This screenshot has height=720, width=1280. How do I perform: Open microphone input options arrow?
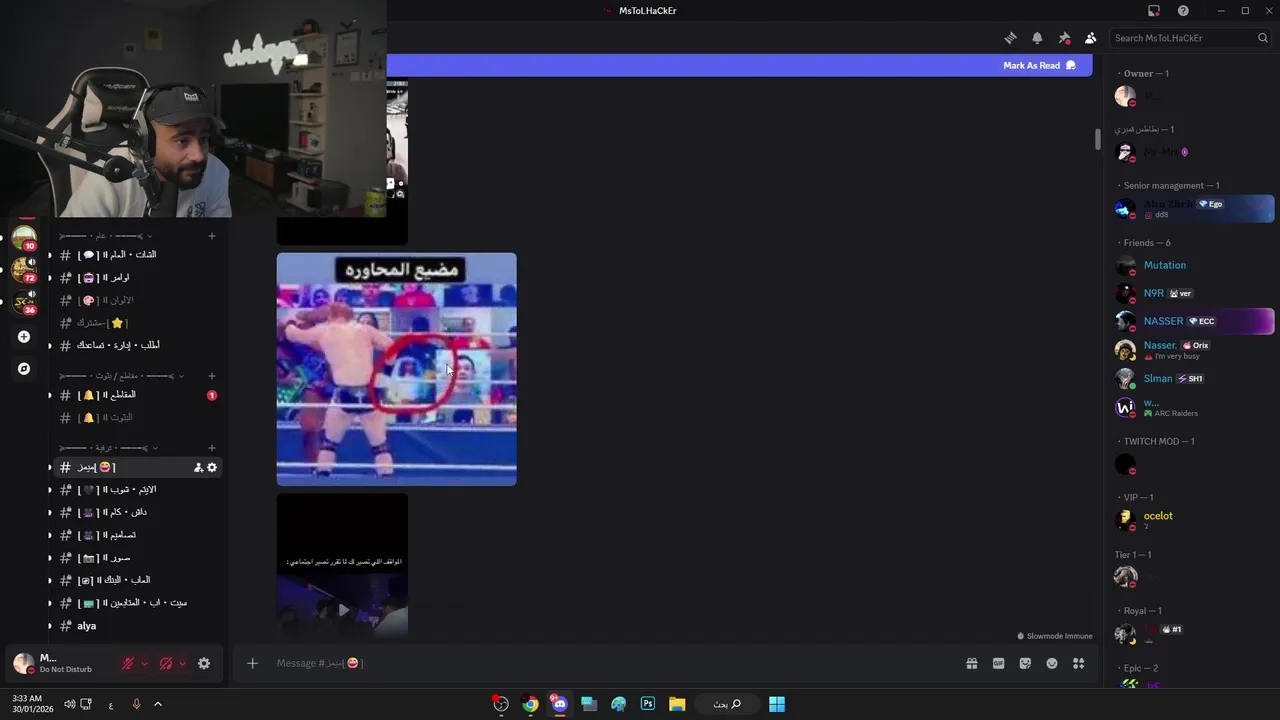144,663
